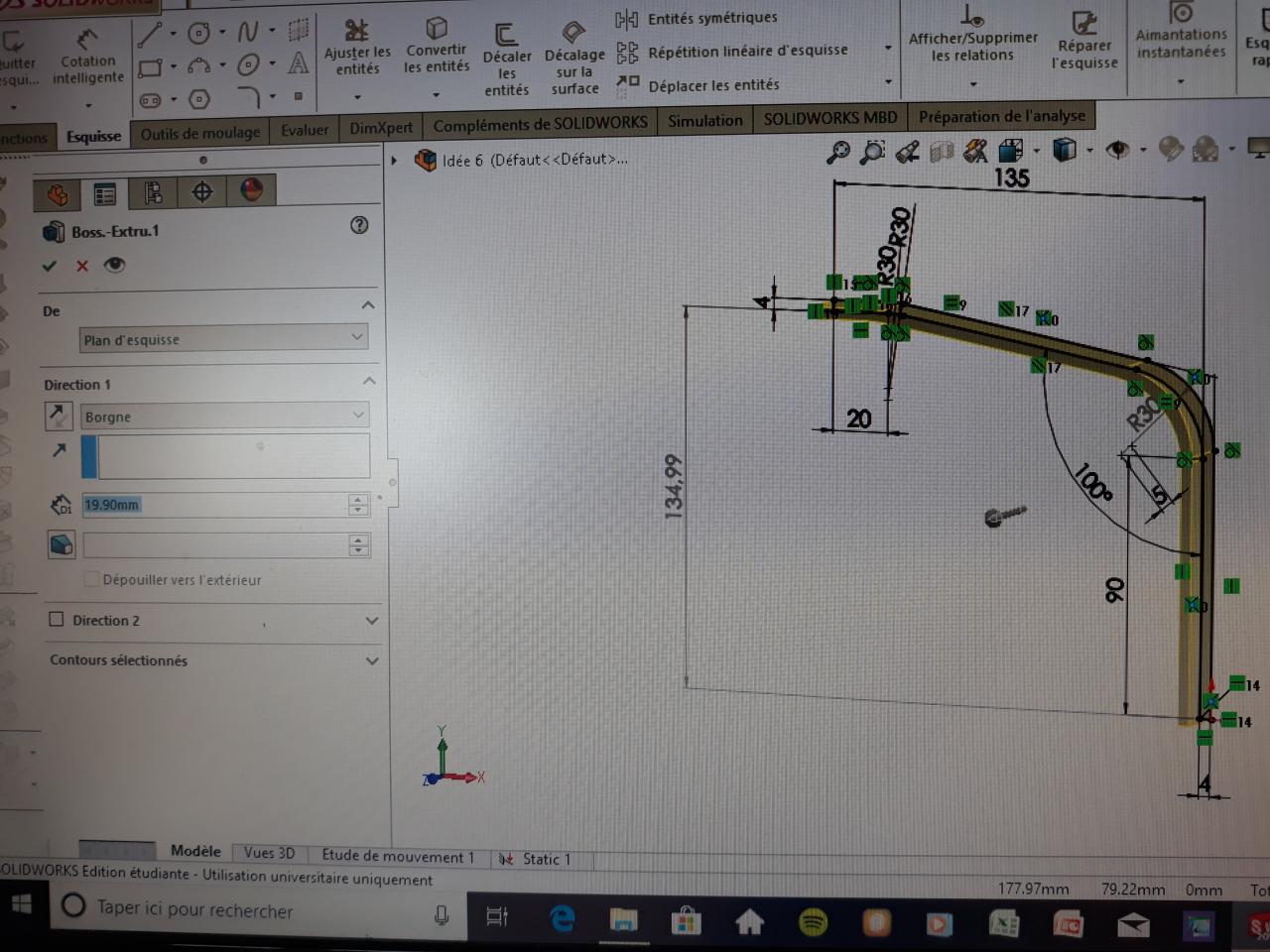
Task: Click Décalage sur la surface tool
Action: coord(574,59)
